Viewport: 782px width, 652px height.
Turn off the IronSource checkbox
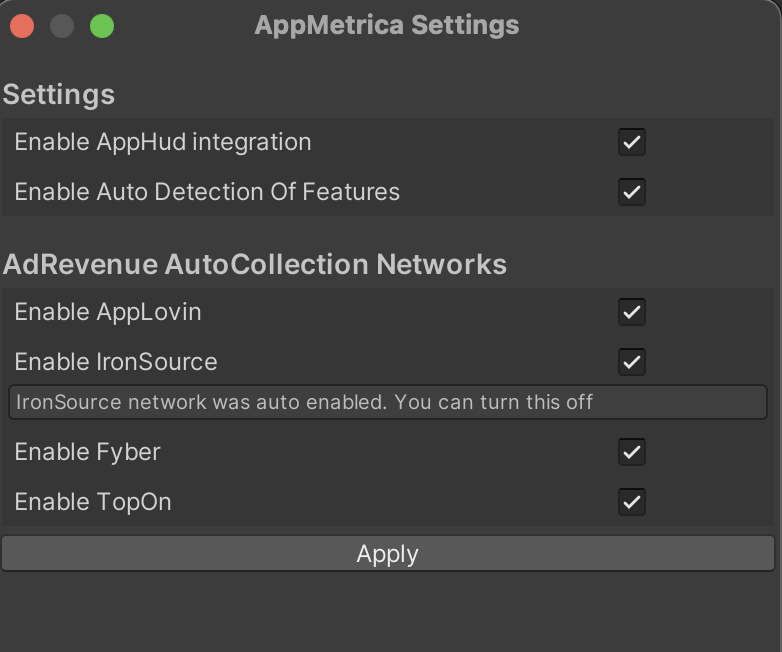(631, 362)
